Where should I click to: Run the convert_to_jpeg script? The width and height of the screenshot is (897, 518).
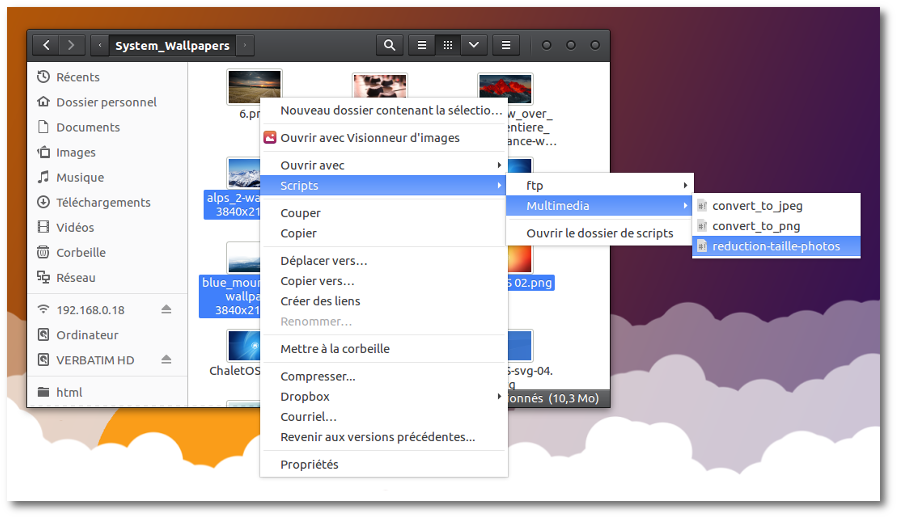[x=776, y=206]
